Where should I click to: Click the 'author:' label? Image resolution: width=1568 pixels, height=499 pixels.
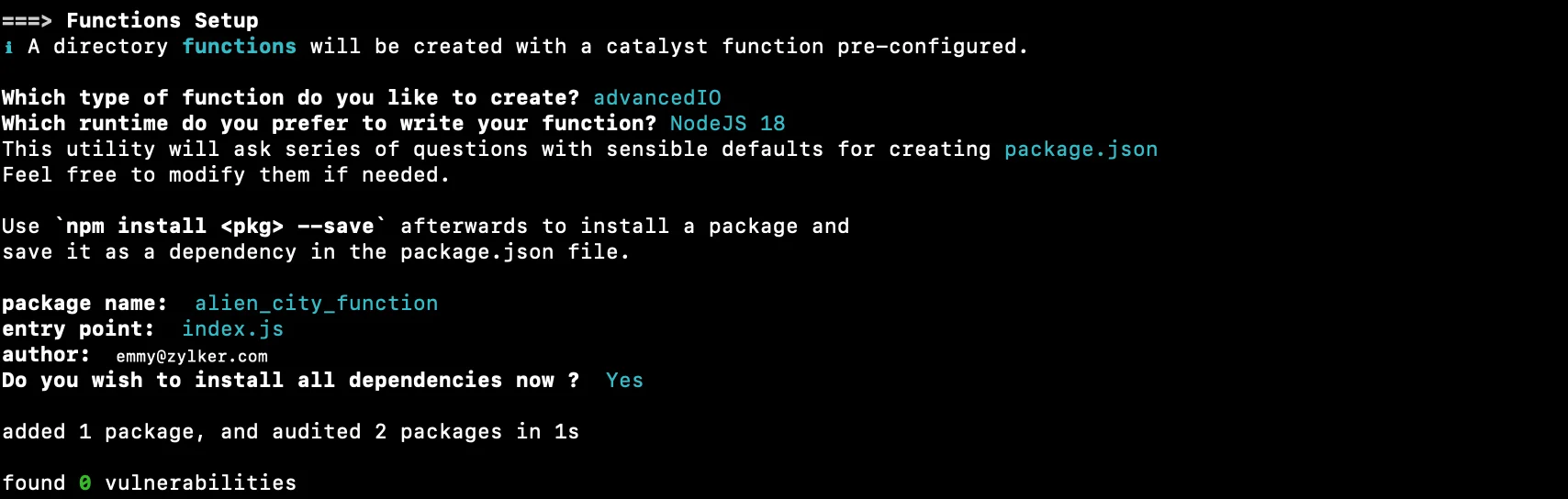[46, 354]
